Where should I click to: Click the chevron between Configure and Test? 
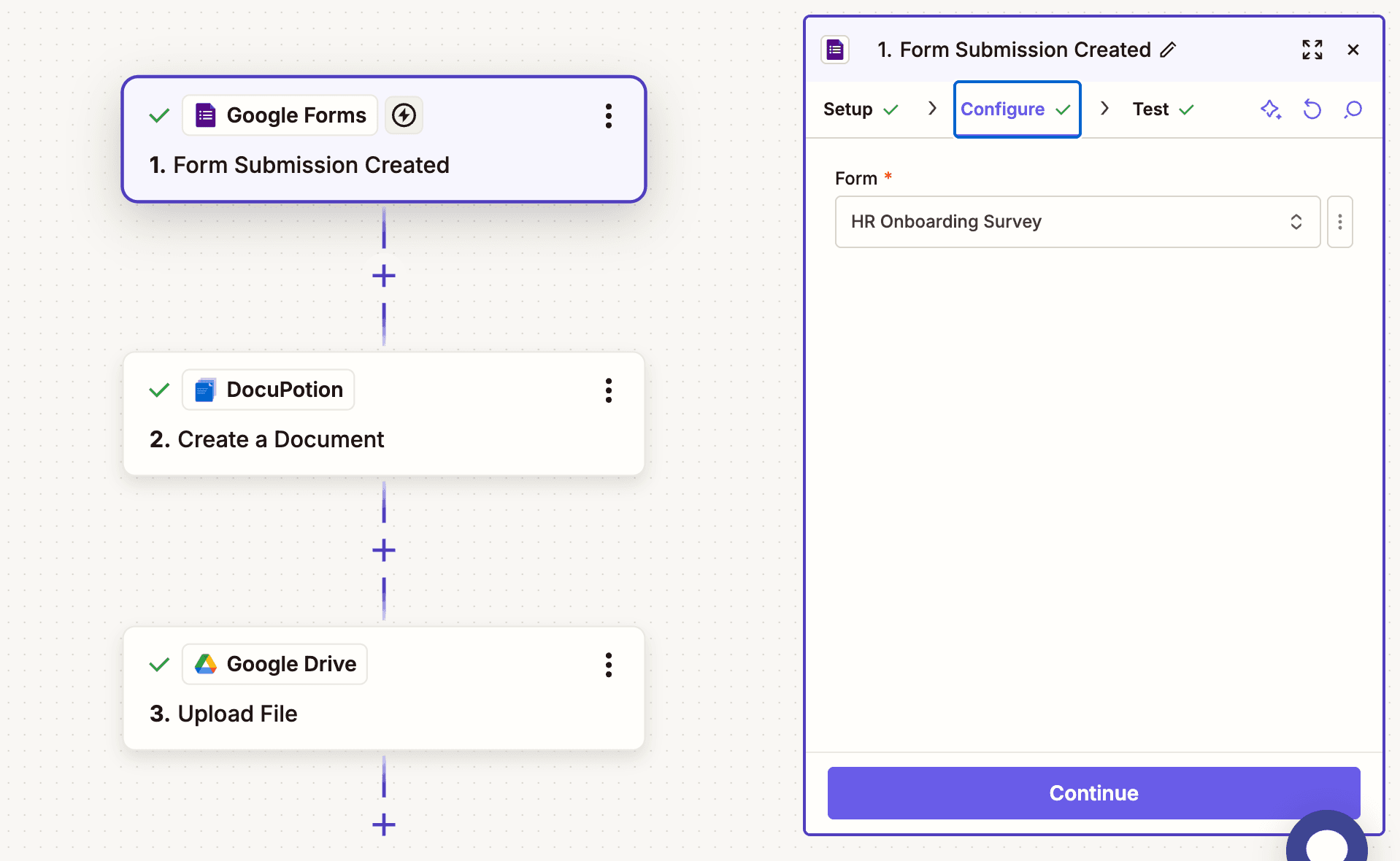(x=1104, y=109)
